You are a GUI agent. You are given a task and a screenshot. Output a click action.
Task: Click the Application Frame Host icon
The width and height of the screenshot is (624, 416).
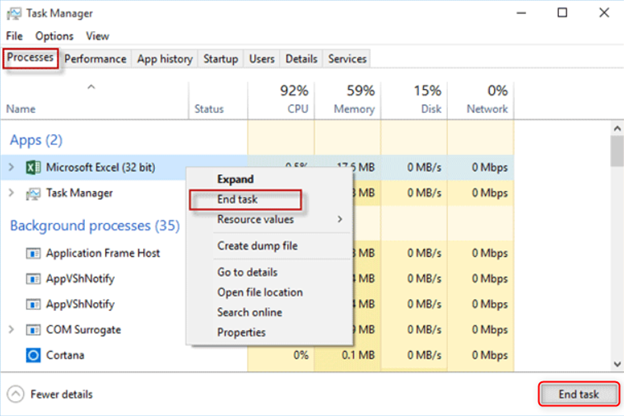pyautogui.click(x=33, y=253)
